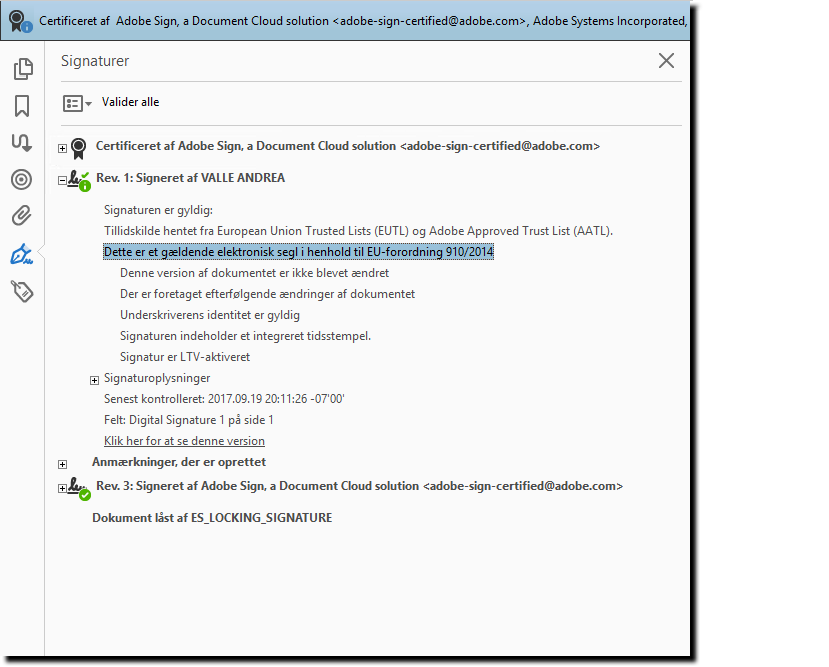This screenshot has height=667, width=829.
Task: Select 'Anmærkninger, der er oprettet' row
Action: tap(179, 462)
